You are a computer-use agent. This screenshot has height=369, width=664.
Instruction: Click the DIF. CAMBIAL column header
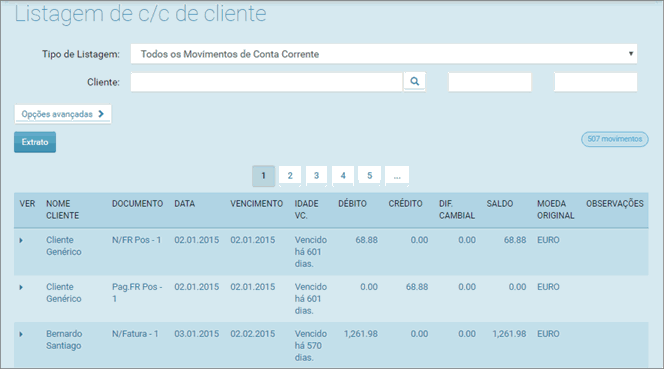pyautogui.click(x=456, y=209)
